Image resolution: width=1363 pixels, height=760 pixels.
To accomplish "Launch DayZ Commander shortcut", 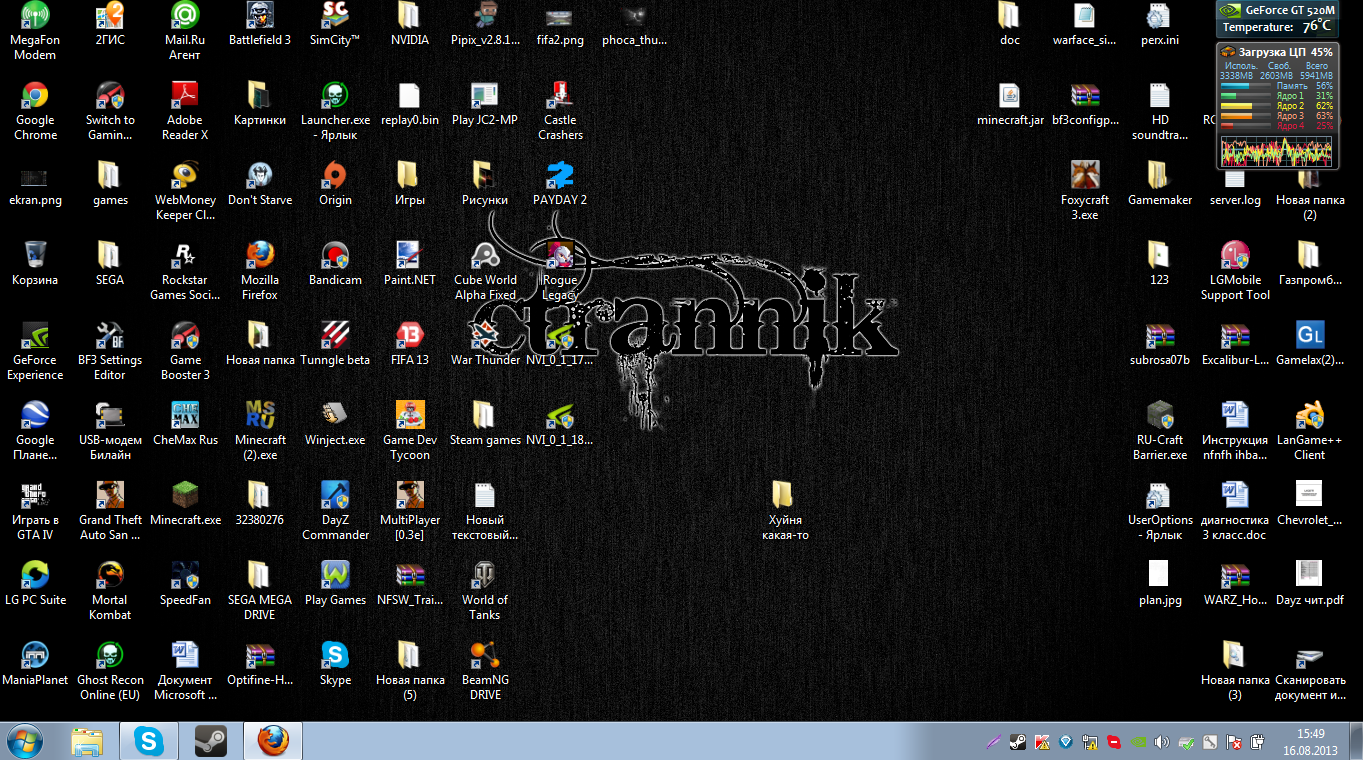I will (x=335, y=511).
